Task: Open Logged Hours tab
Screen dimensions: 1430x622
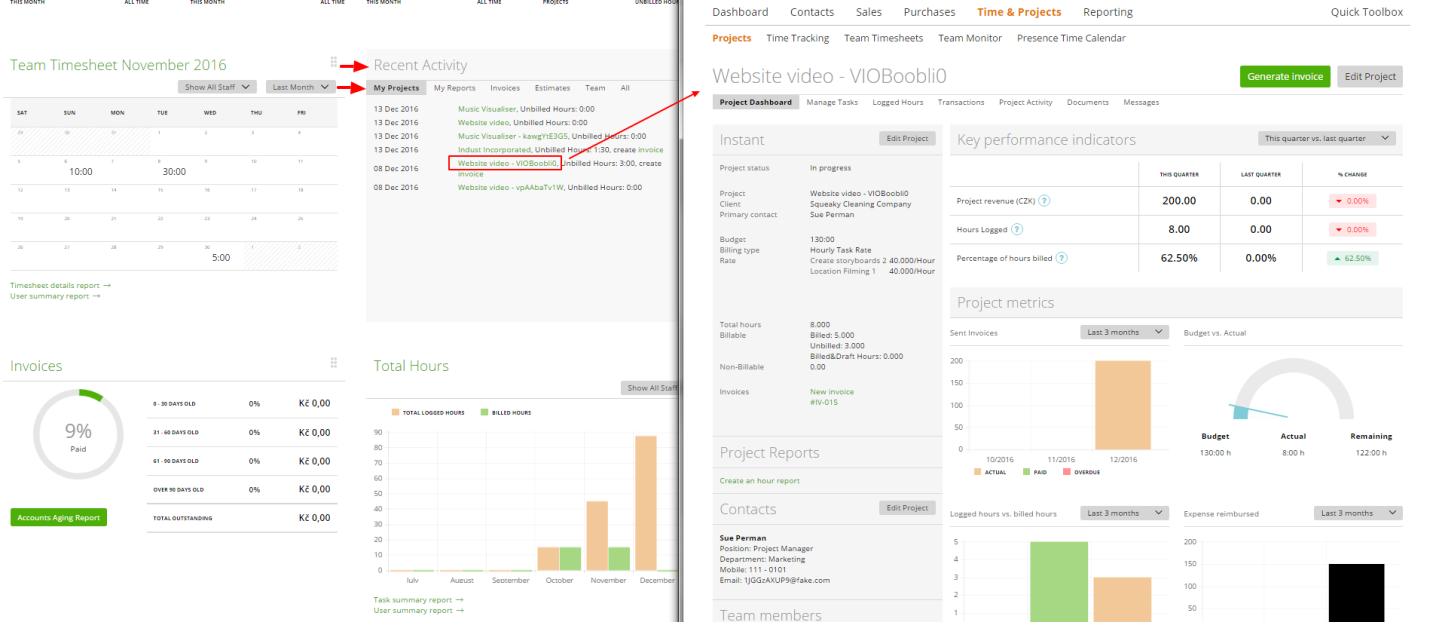Action: [x=898, y=102]
